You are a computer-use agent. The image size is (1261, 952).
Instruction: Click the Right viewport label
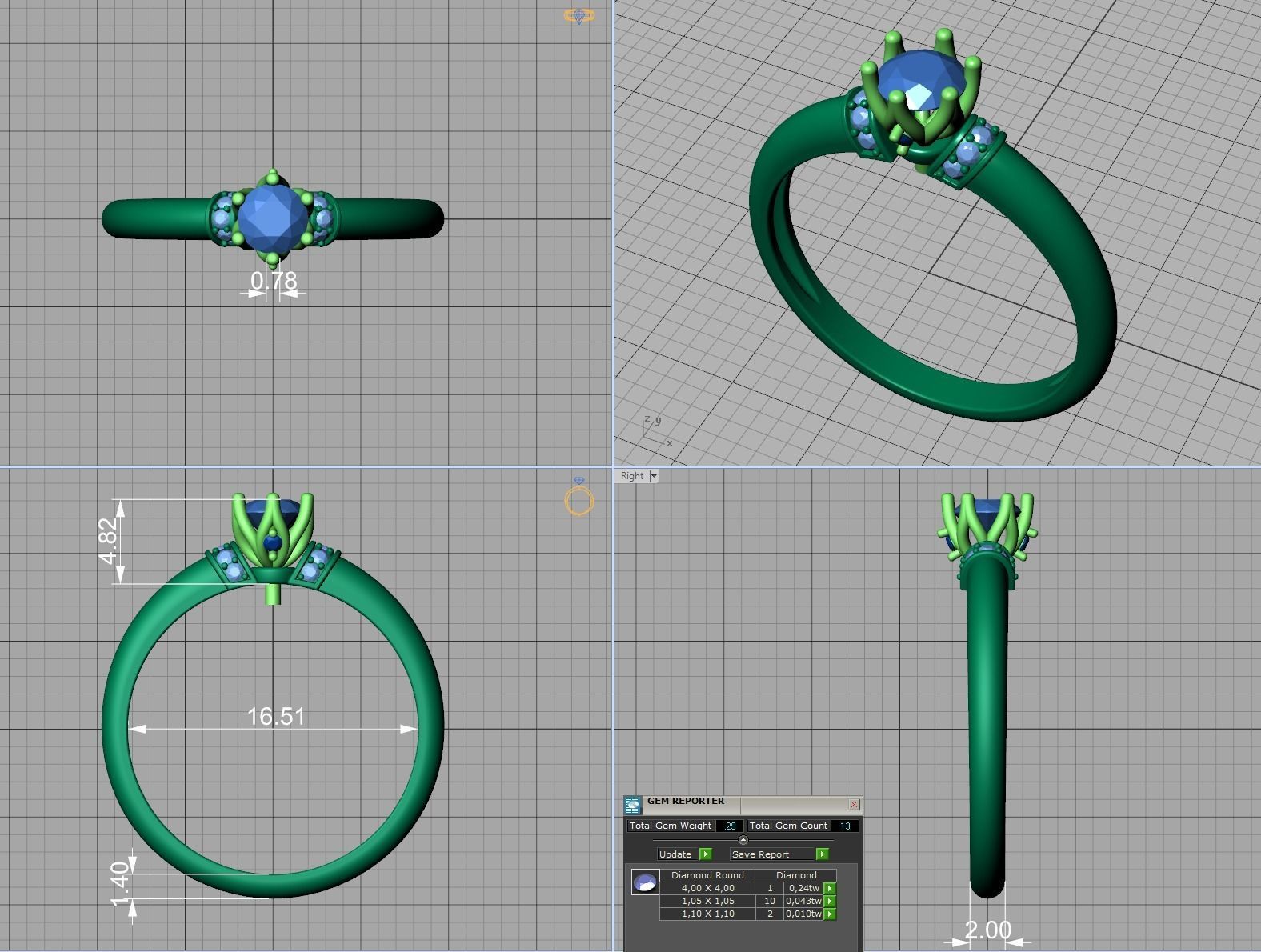pos(632,476)
